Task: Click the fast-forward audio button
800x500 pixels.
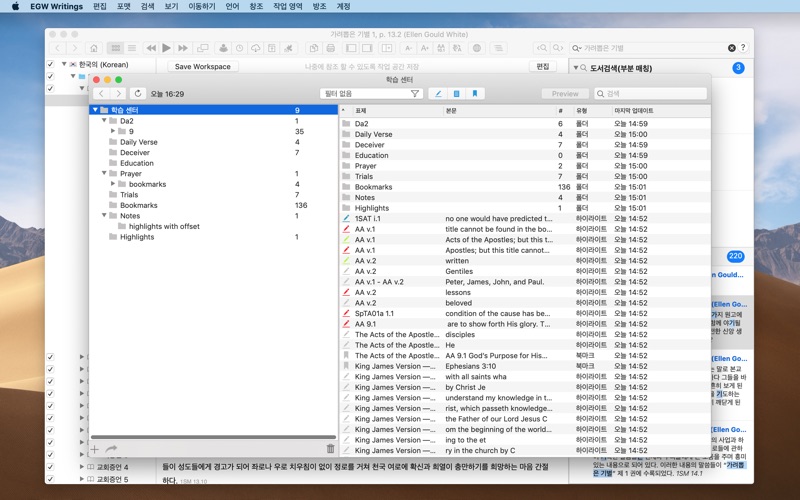Action: coord(183,48)
